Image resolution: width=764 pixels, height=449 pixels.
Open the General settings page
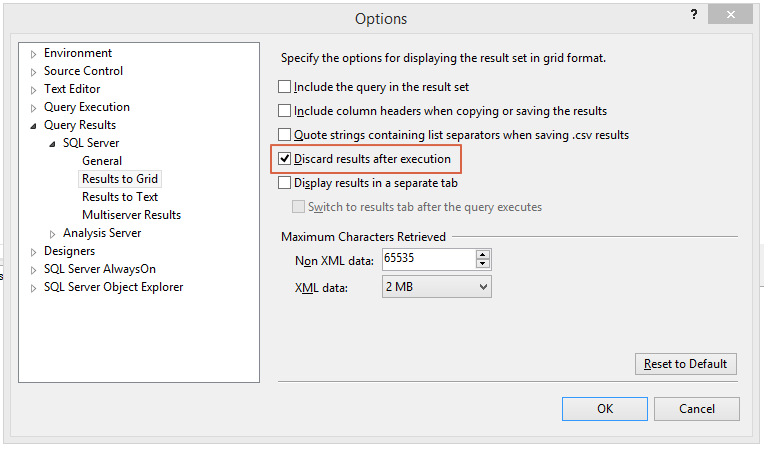point(102,161)
